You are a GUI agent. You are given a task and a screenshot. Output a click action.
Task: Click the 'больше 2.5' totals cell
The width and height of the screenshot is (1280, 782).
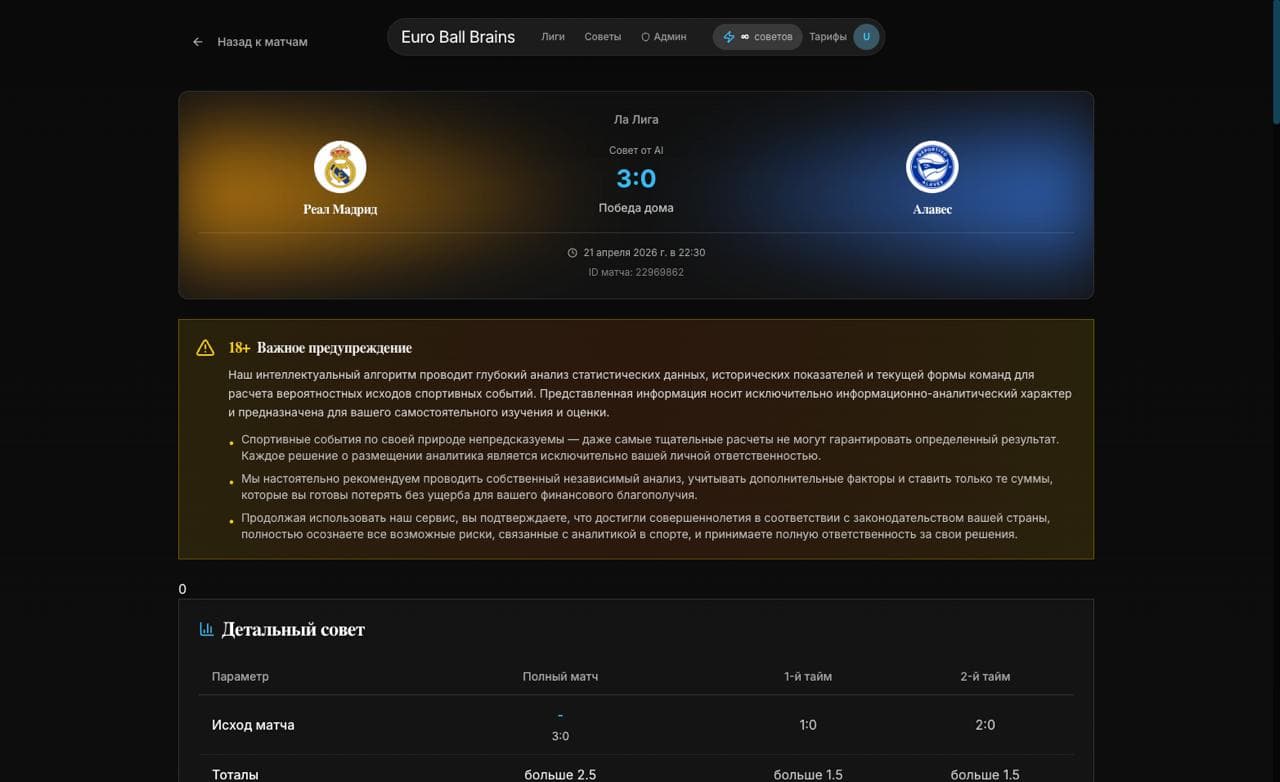tap(560, 775)
